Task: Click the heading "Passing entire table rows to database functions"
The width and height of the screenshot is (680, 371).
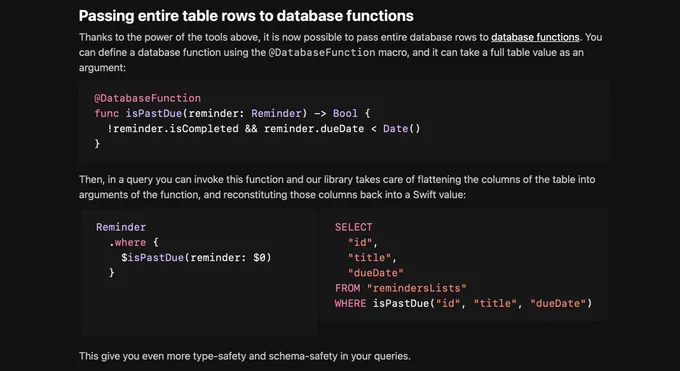Action: pyautogui.click(x=246, y=16)
